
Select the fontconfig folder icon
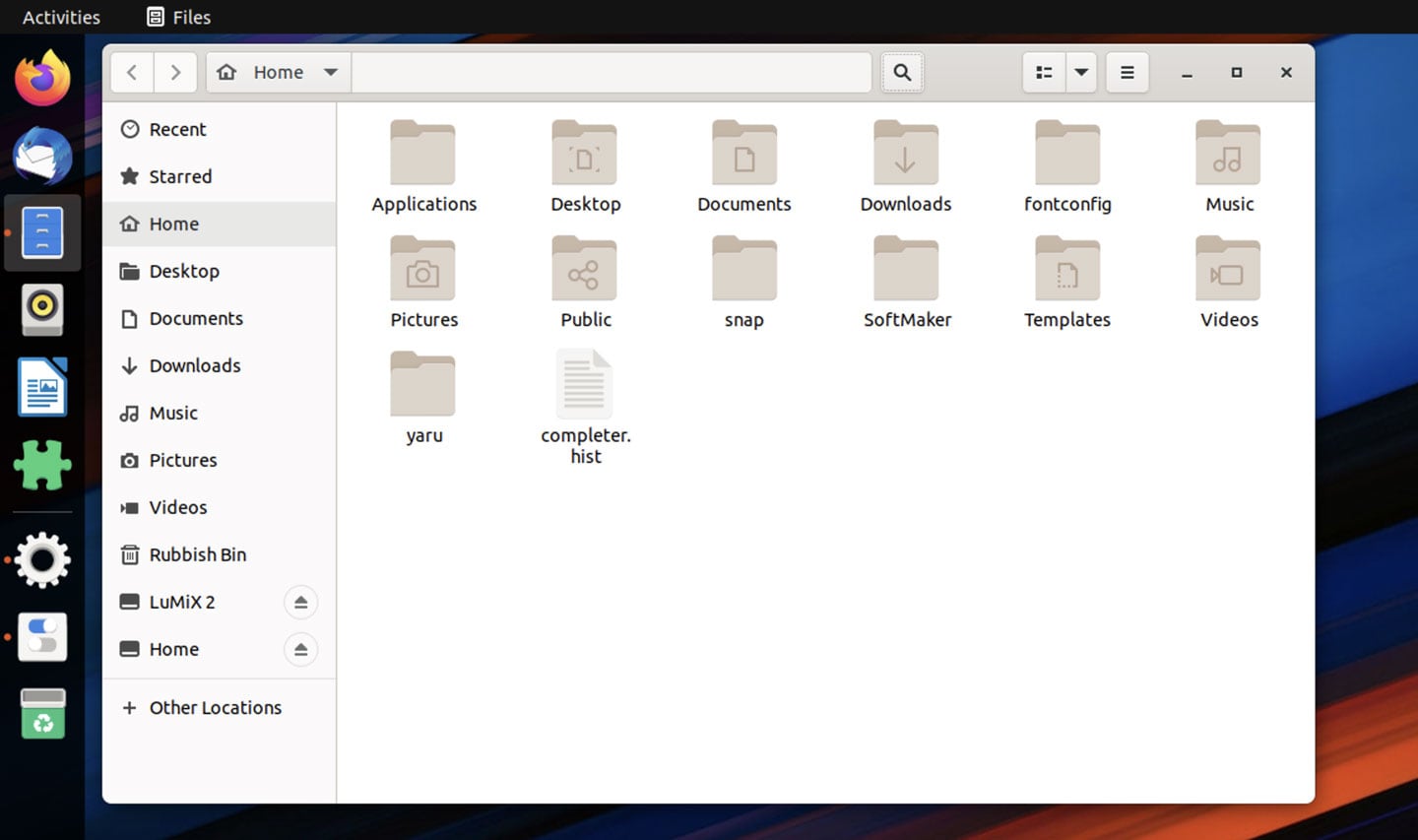(x=1067, y=153)
